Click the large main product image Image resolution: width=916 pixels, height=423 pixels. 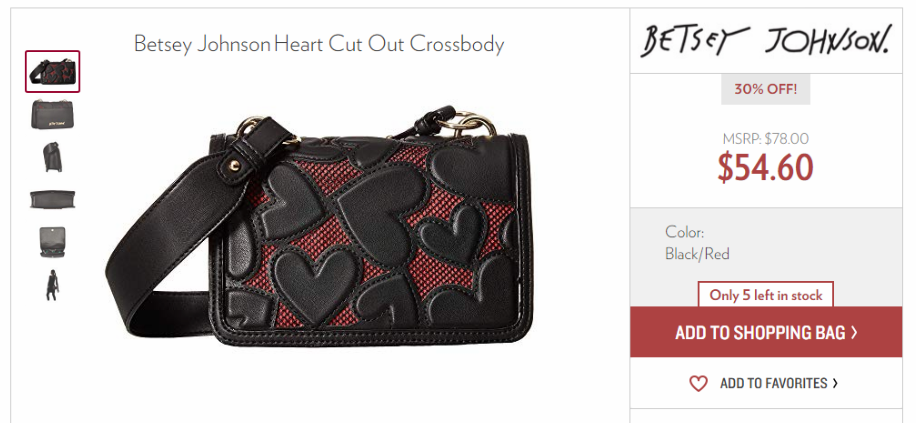click(319, 226)
